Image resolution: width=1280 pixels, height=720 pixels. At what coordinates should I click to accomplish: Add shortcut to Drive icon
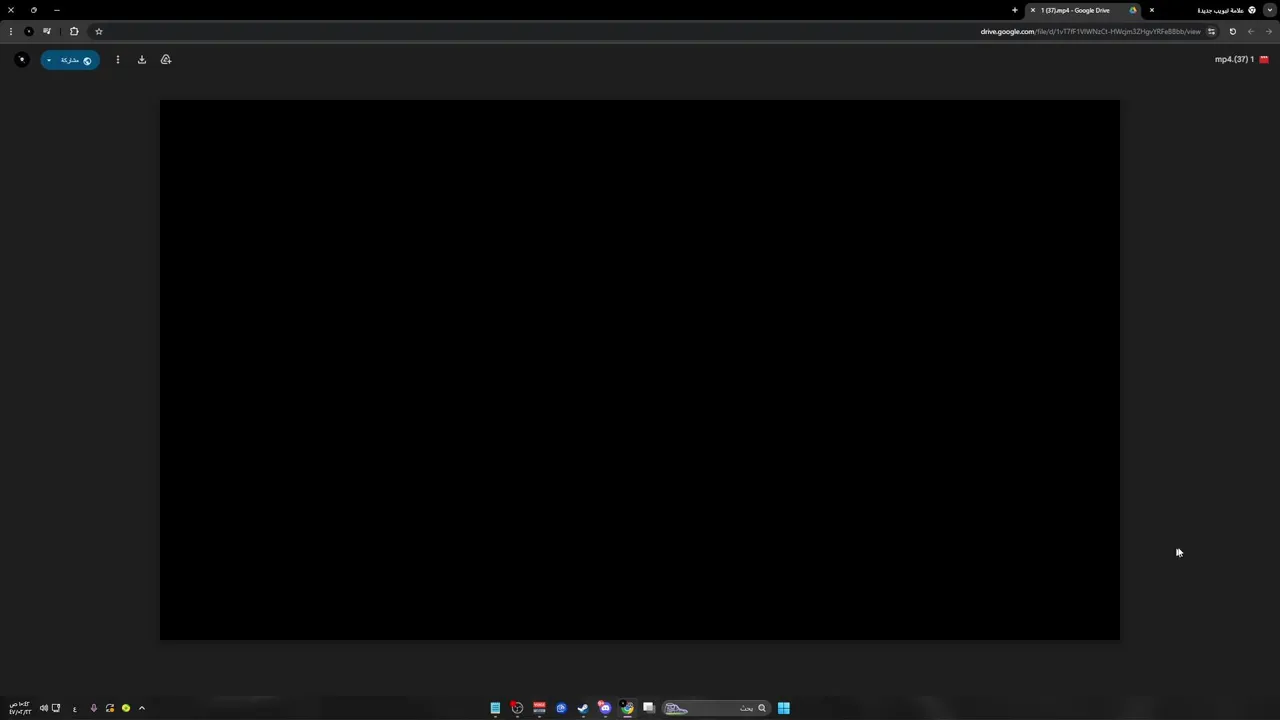click(x=166, y=60)
